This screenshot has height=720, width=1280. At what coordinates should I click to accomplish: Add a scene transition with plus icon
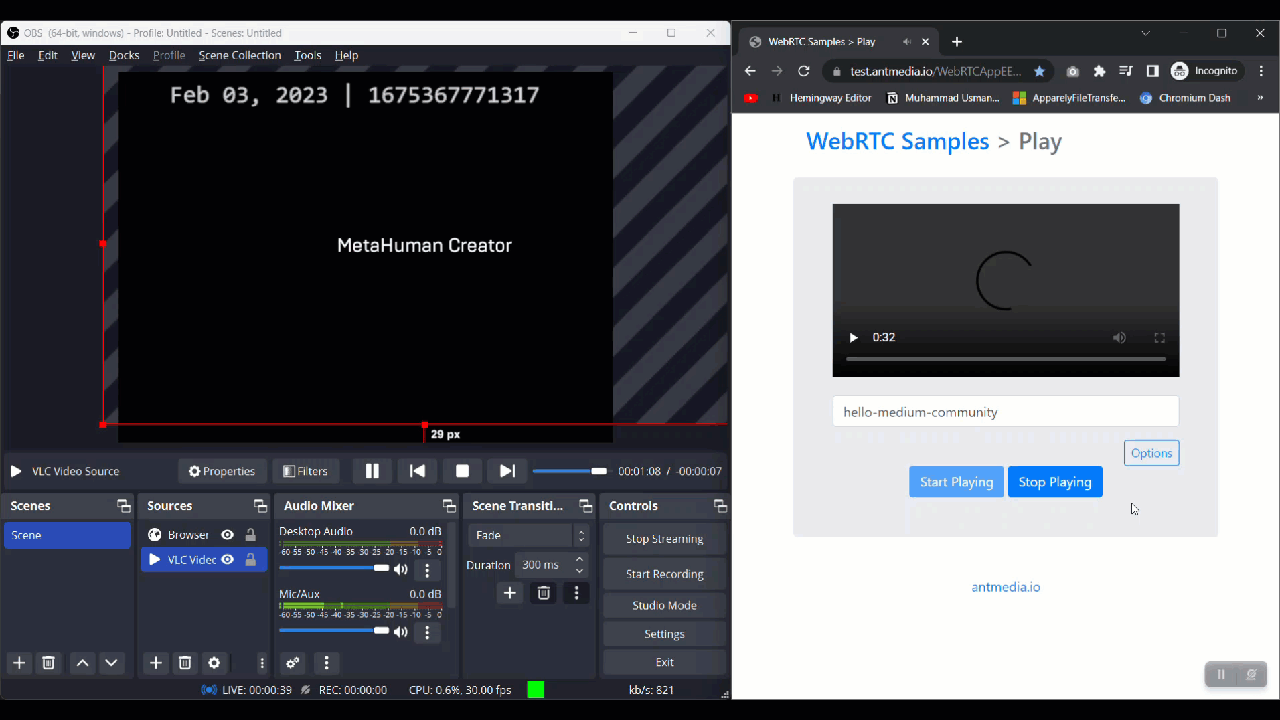click(x=510, y=593)
